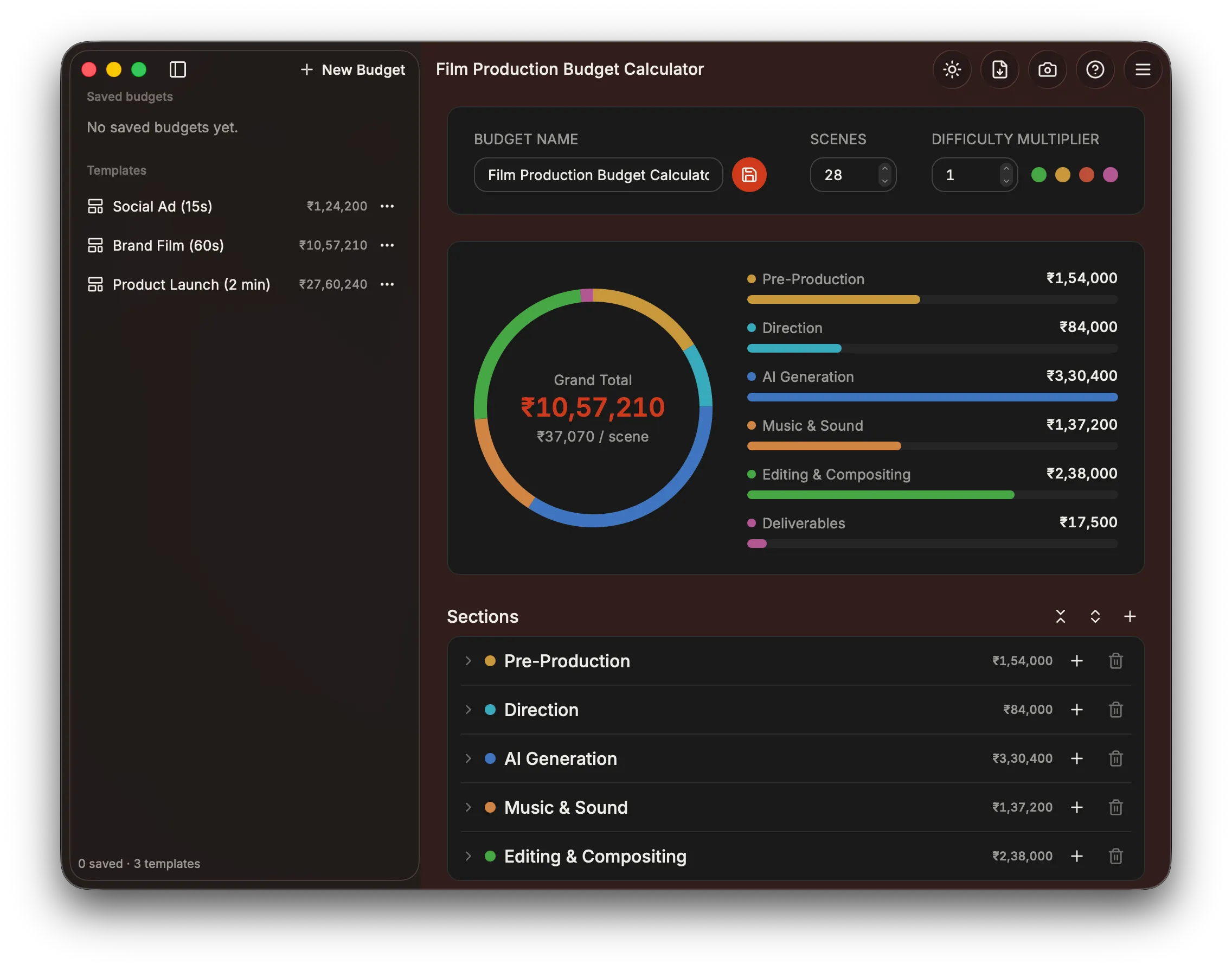Add an item to the AI Generation section
The image size is (1232, 970).
coord(1077,759)
